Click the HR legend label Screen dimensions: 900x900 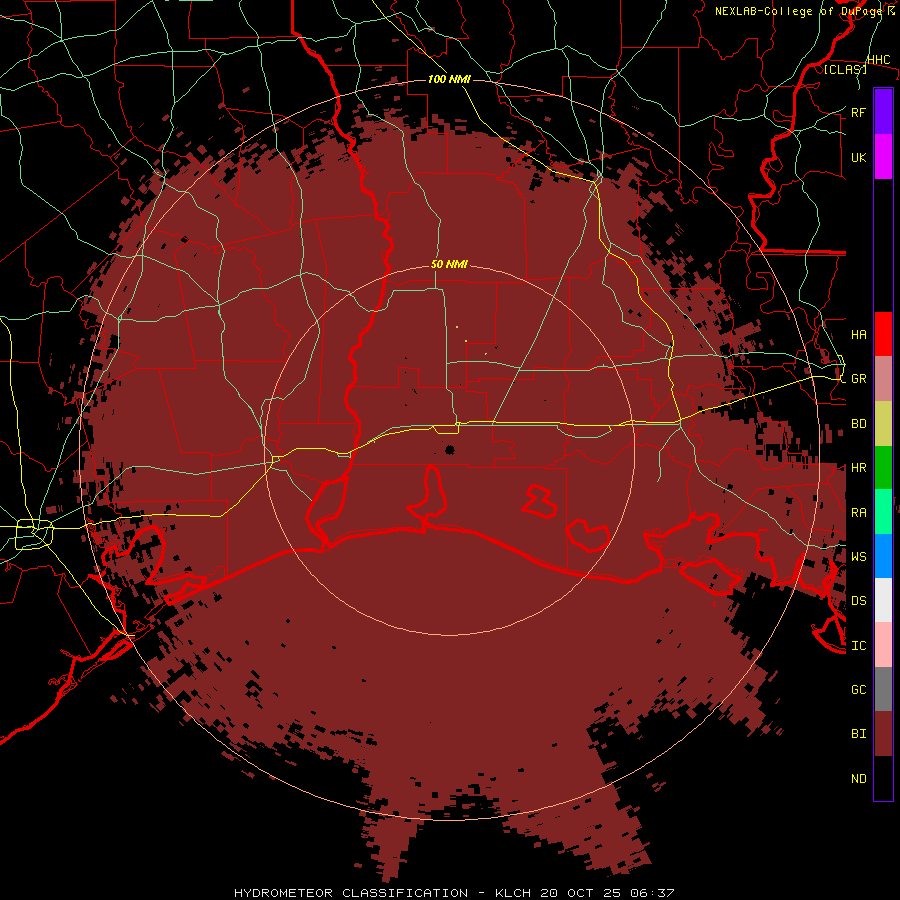pyautogui.click(x=859, y=468)
